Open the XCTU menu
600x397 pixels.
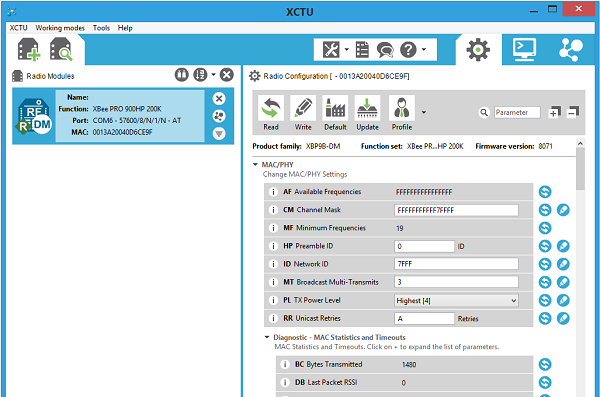18,28
